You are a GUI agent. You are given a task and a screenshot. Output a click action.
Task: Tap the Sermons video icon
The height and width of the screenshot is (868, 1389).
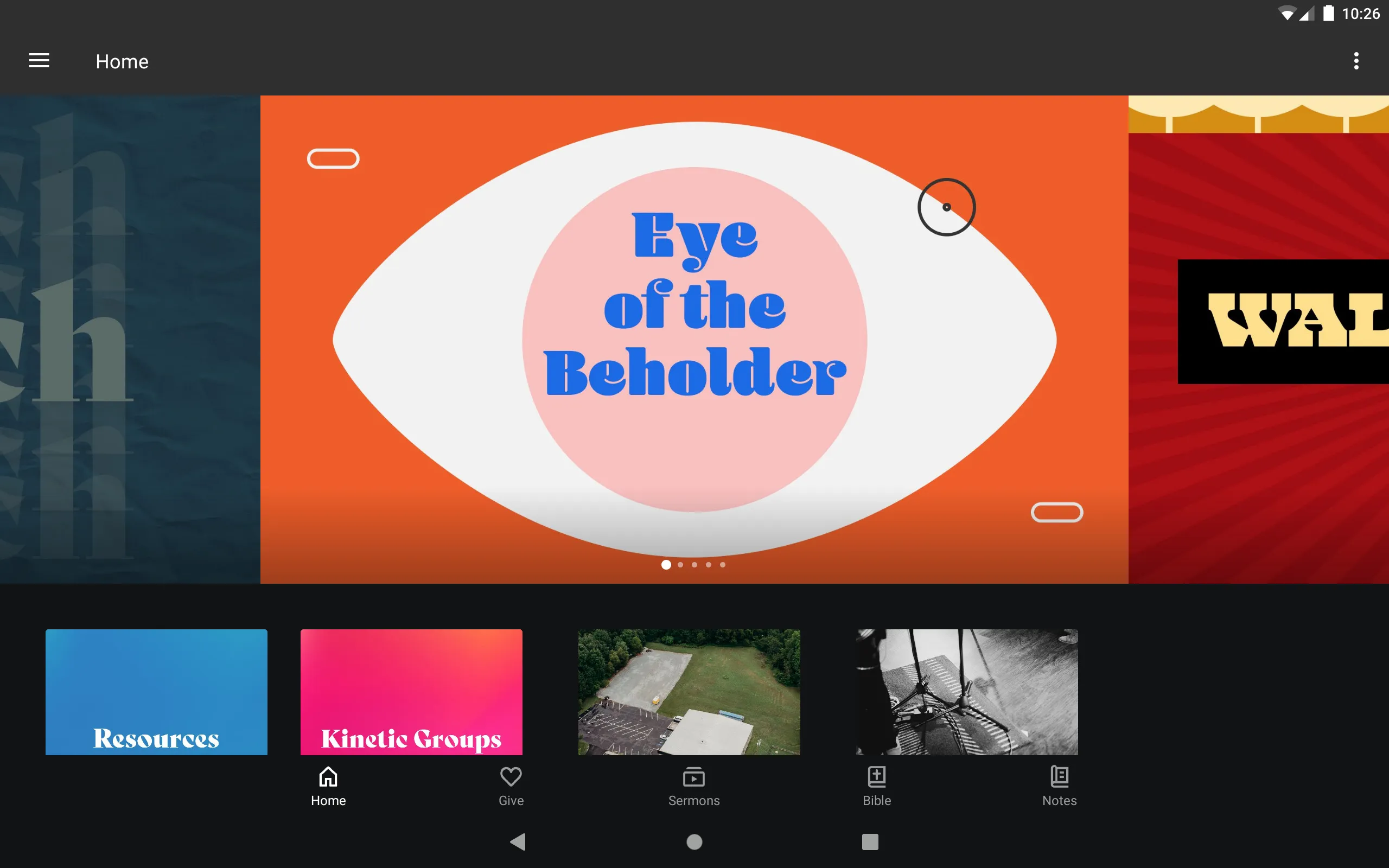click(694, 777)
